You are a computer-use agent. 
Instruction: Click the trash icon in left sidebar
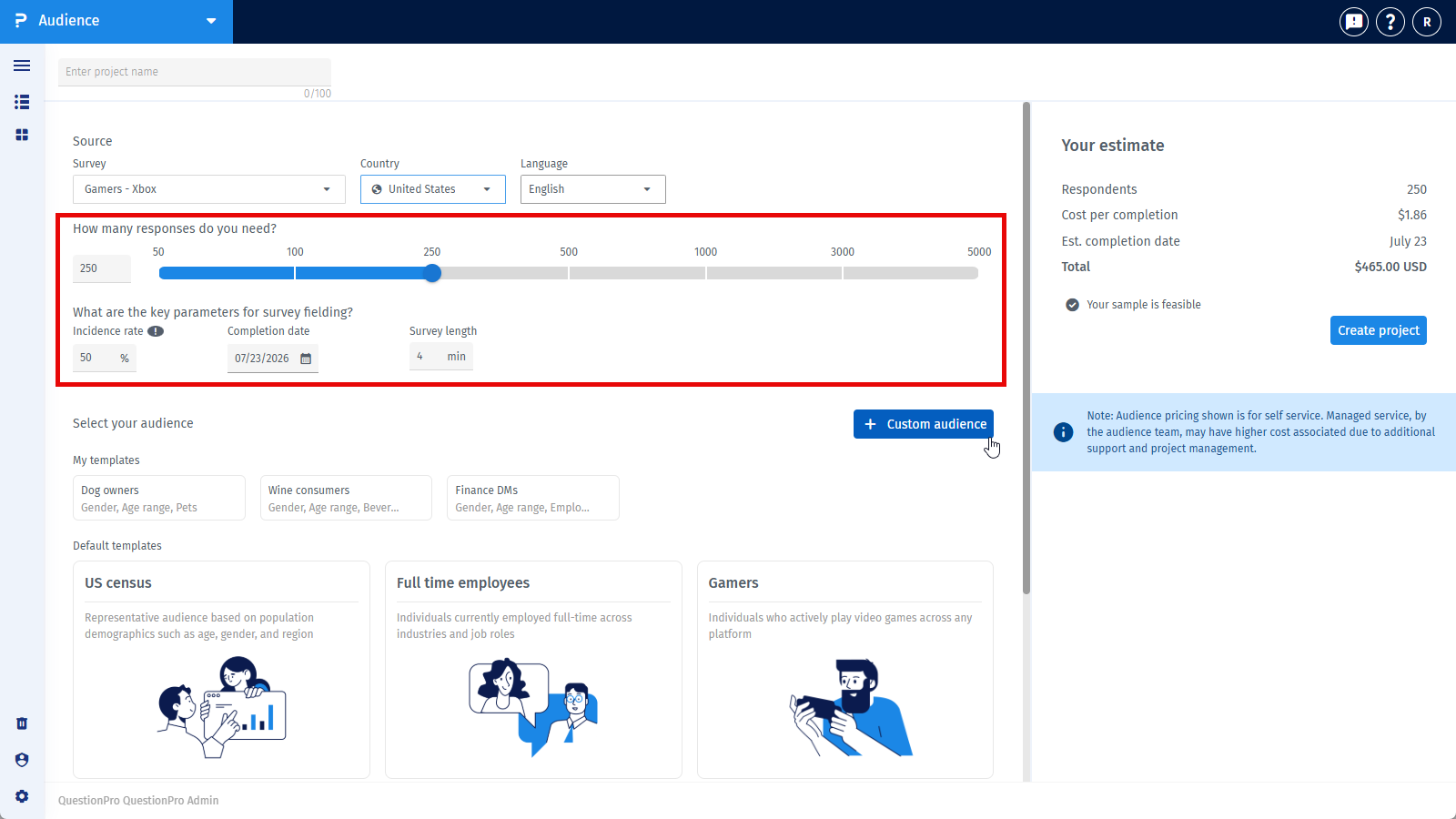22,723
